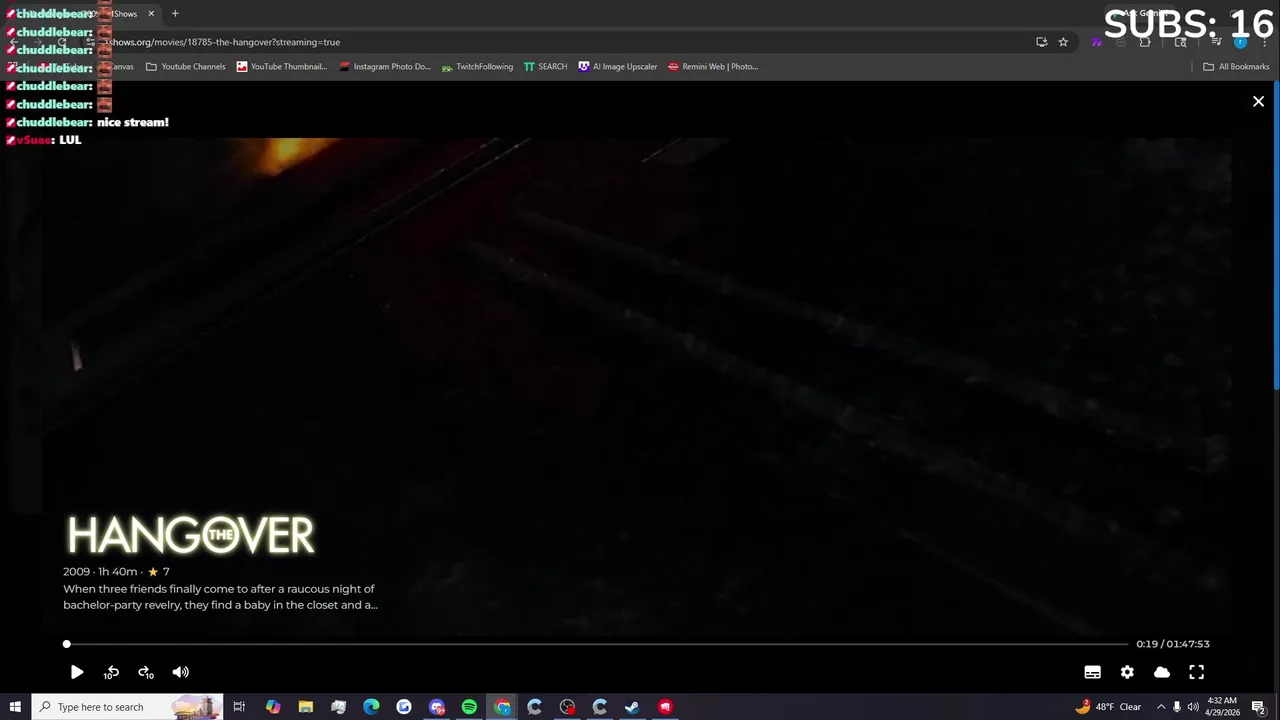1280x720 pixels.
Task: Open the red app icon on taskbar
Action: pyautogui.click(x=665, y=707)
